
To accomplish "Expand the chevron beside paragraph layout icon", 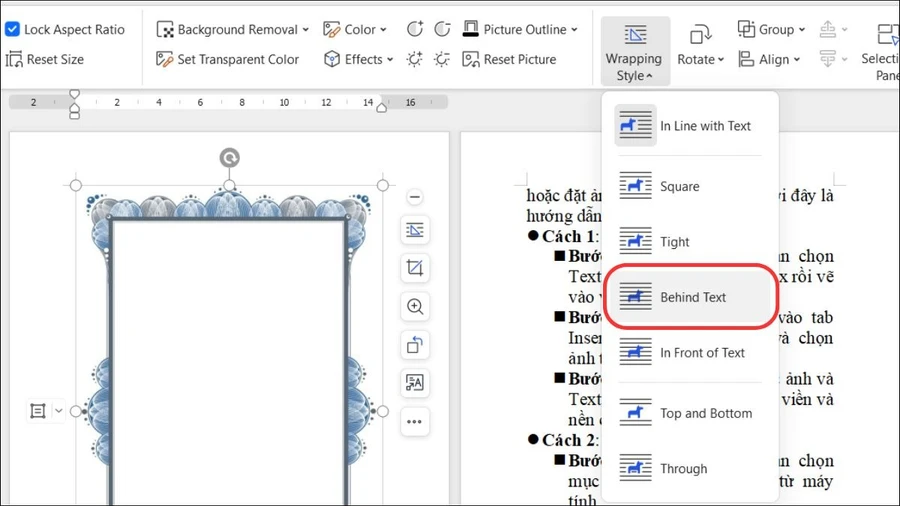I will (x=59, y=411).
